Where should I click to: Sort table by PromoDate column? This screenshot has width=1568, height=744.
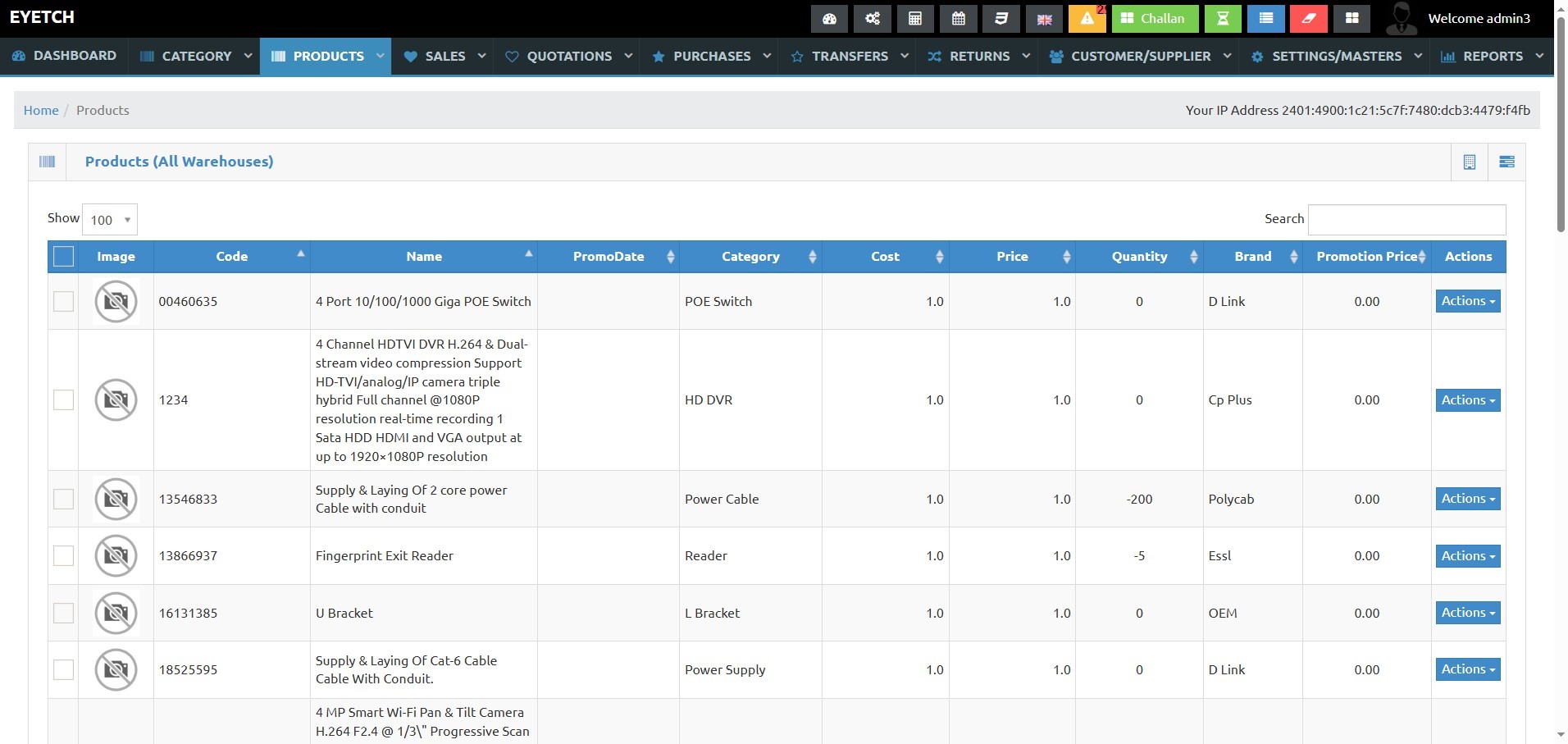pyautogui.click(x=609, y=257)
